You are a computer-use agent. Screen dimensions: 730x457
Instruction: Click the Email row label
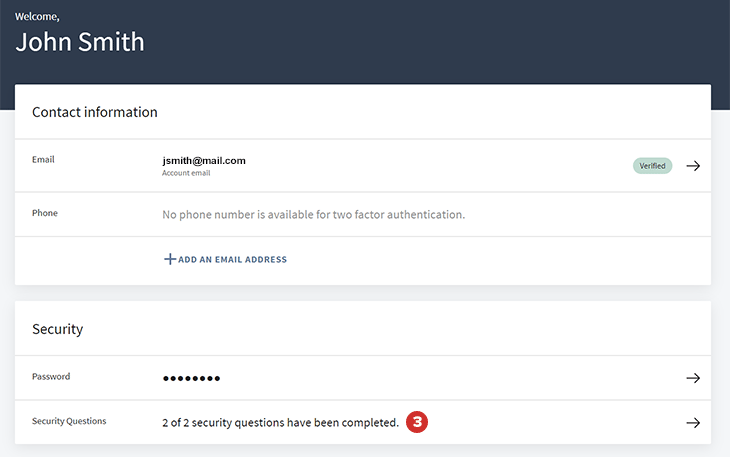pyautogui.click(x=44, y=159)
